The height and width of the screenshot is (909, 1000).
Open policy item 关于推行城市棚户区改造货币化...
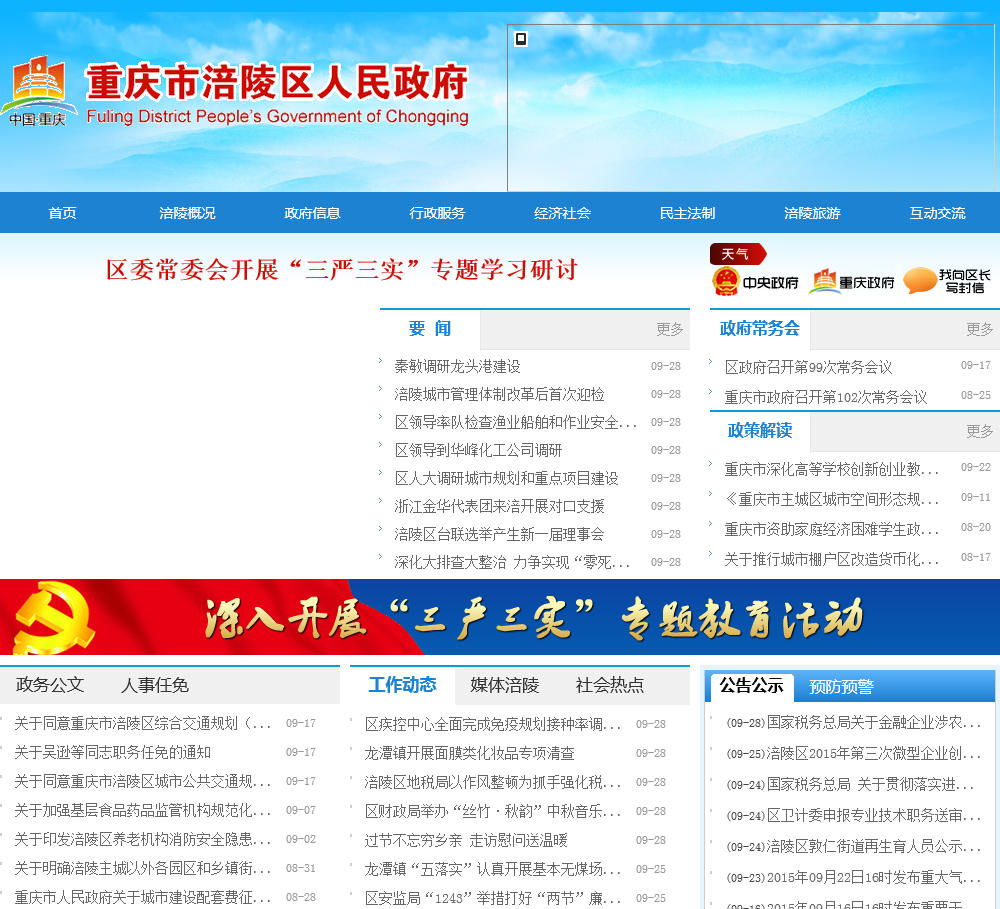tap(832, 559)
